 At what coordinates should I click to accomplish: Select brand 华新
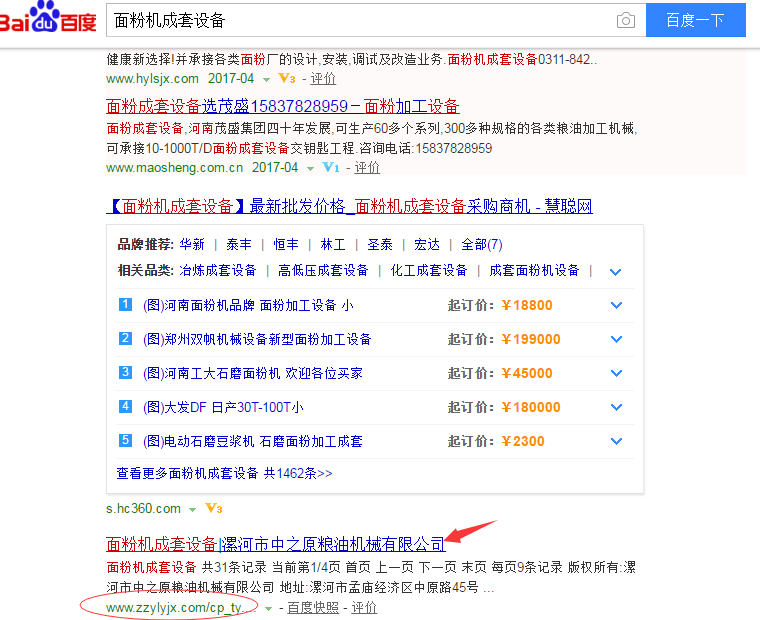(192, 244)
